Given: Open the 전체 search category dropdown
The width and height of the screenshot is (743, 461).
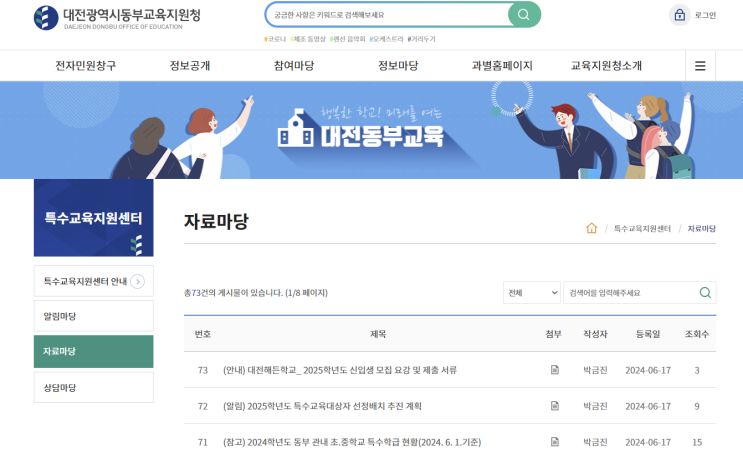Looking at the screenshot, I should [x=532, y=292].
